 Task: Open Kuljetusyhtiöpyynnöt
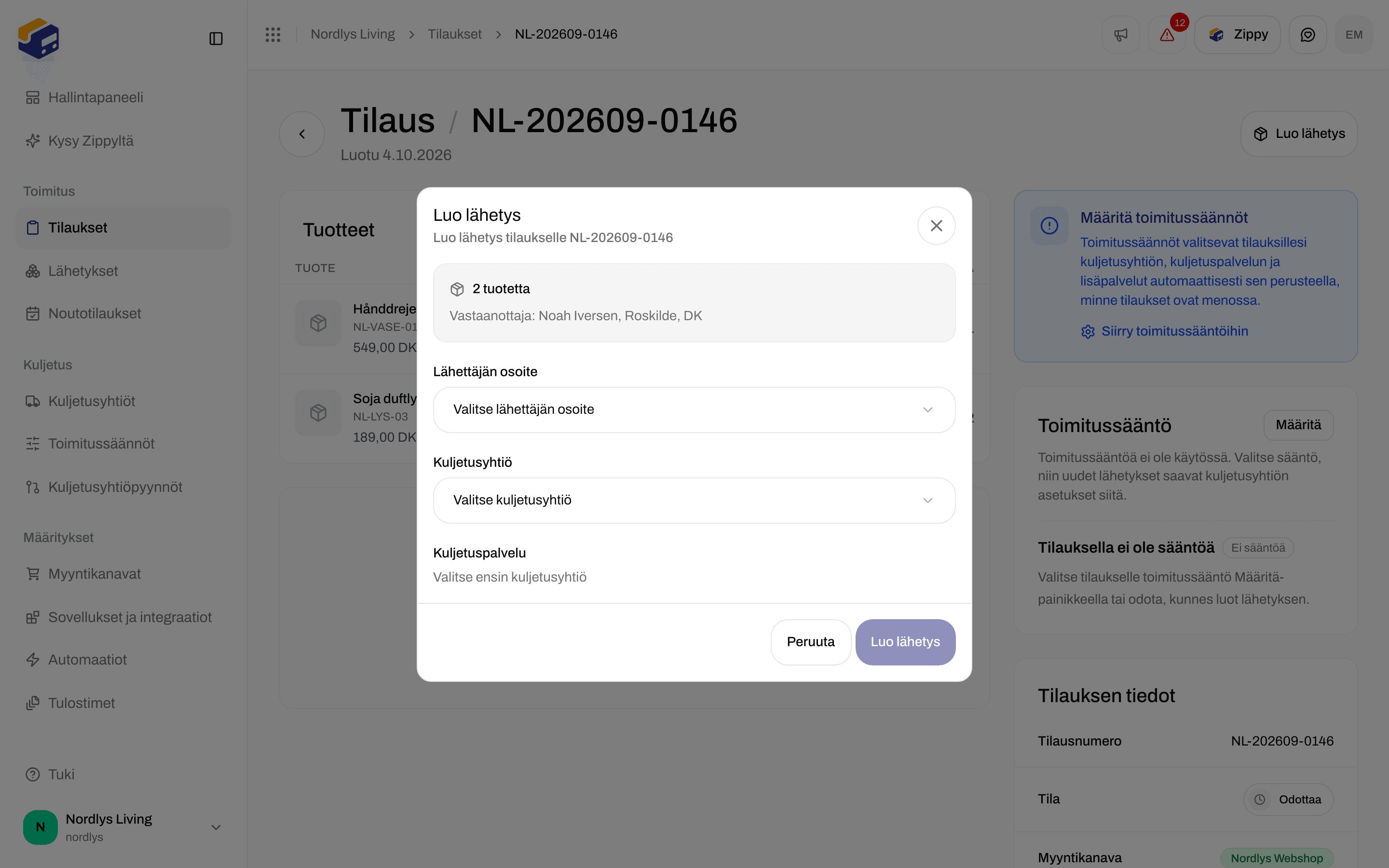coord(123,487)
